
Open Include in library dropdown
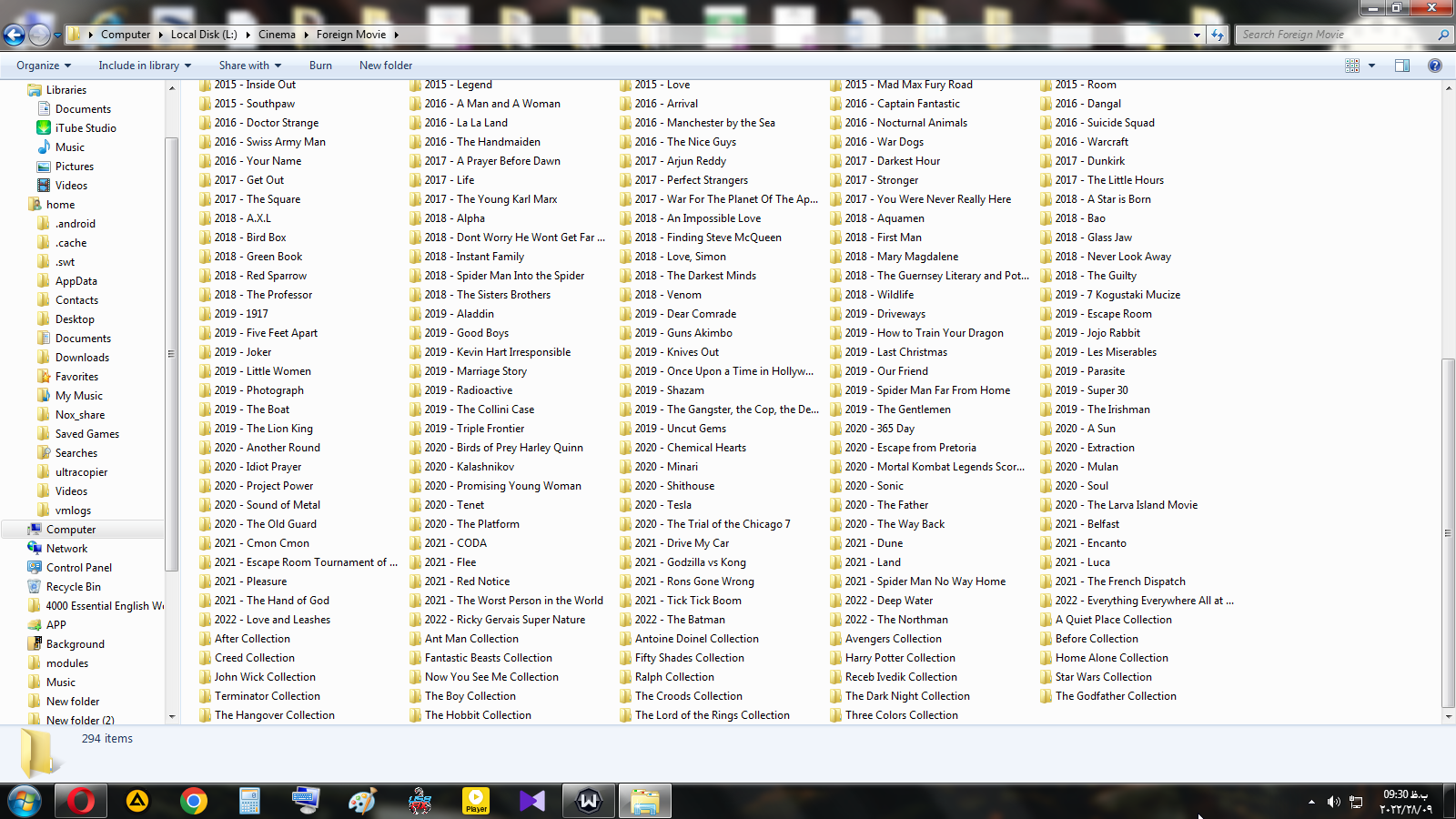(145, 66)
